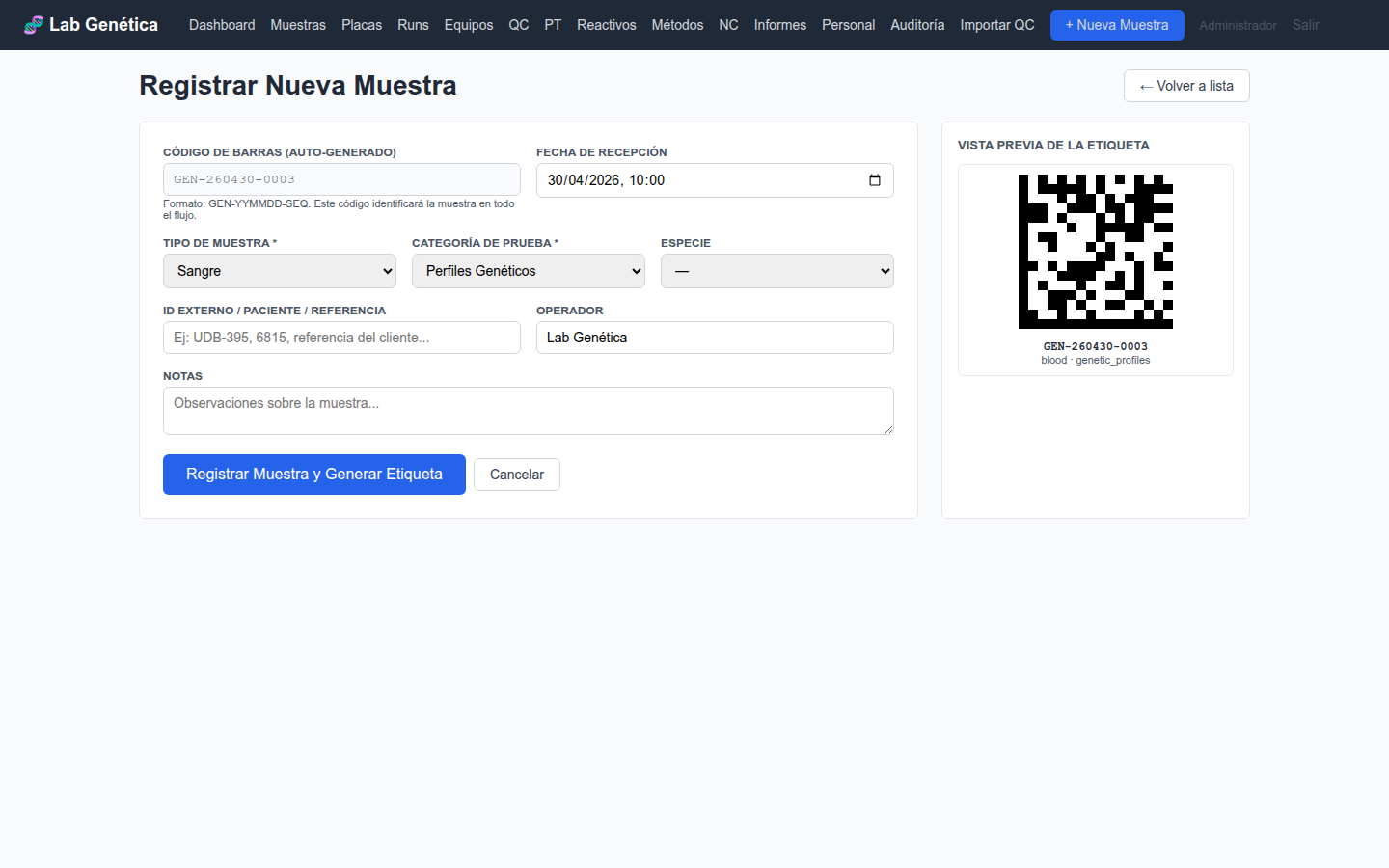Click the 'blood · genetic_profiles' label text
Viewport: 1389px width, 868px height.
point(1096,360)
